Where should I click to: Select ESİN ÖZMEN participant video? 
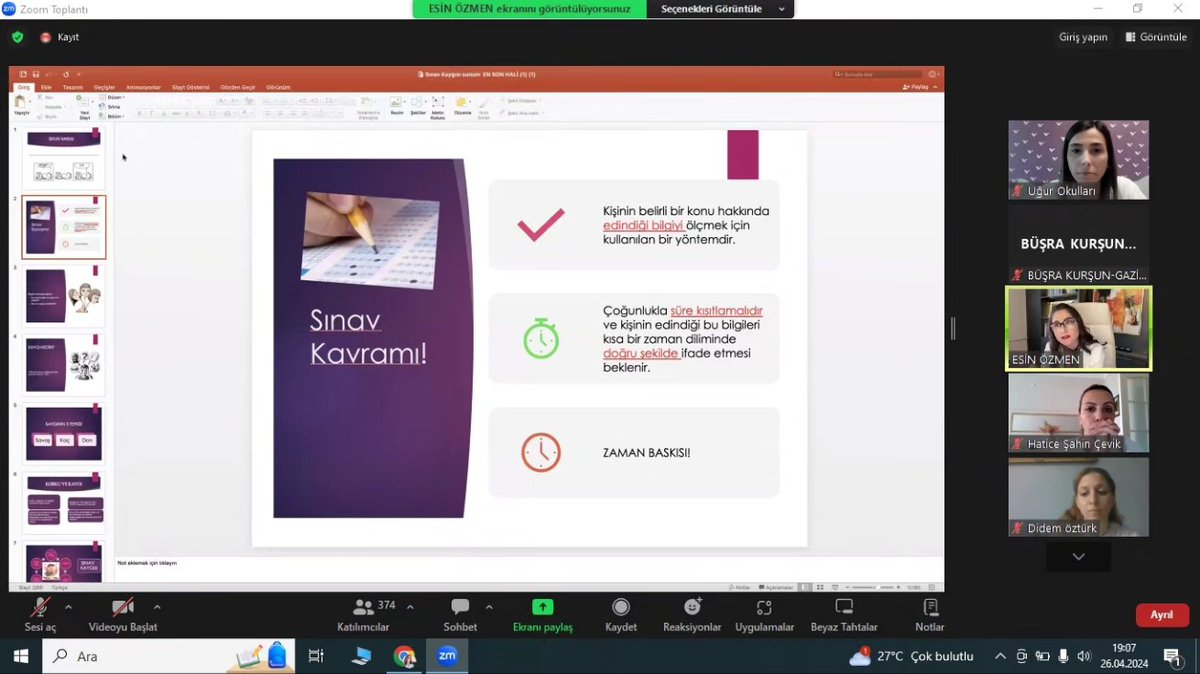point(1078,329)
